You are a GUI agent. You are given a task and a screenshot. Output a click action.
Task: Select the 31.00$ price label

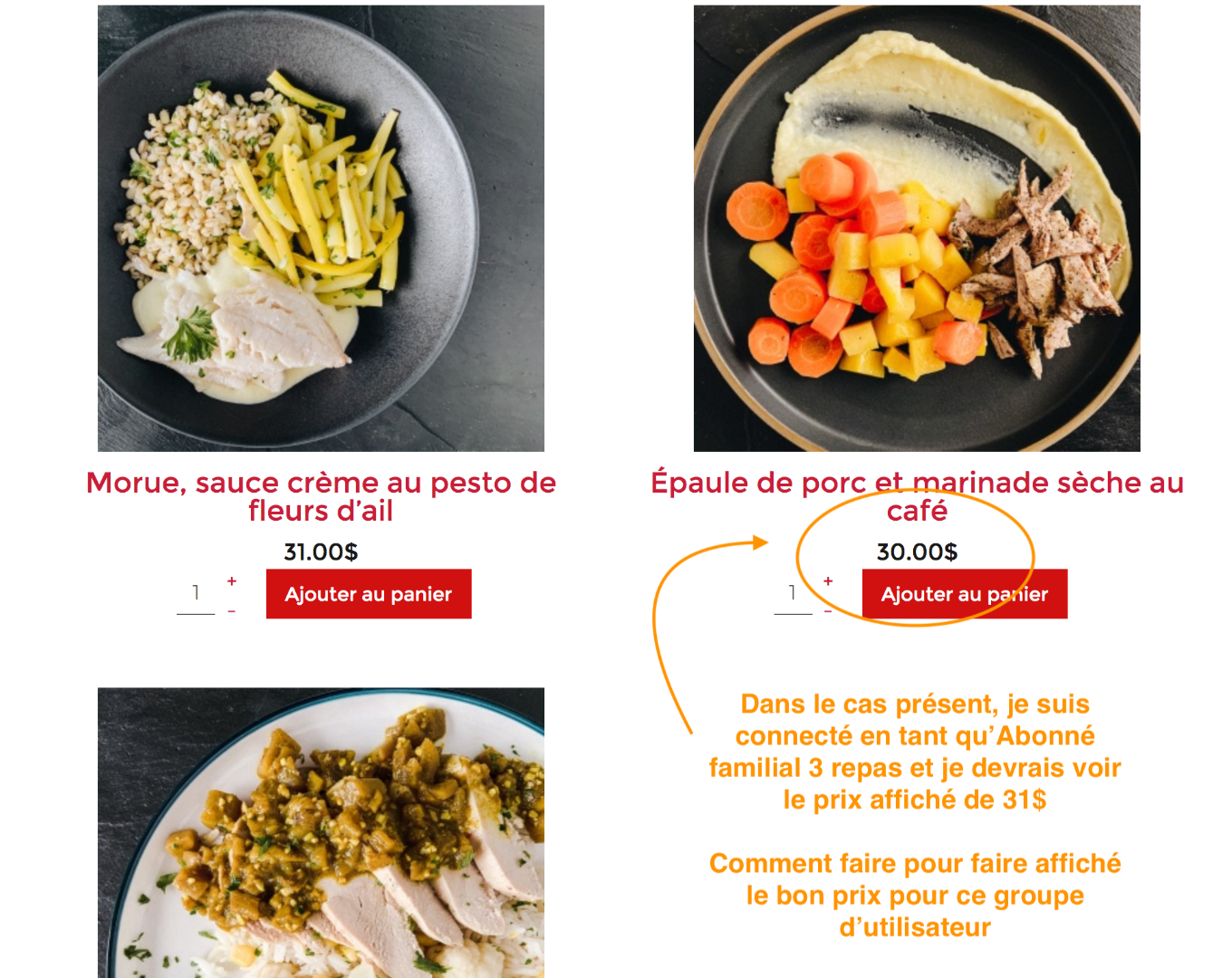[321, 551]
